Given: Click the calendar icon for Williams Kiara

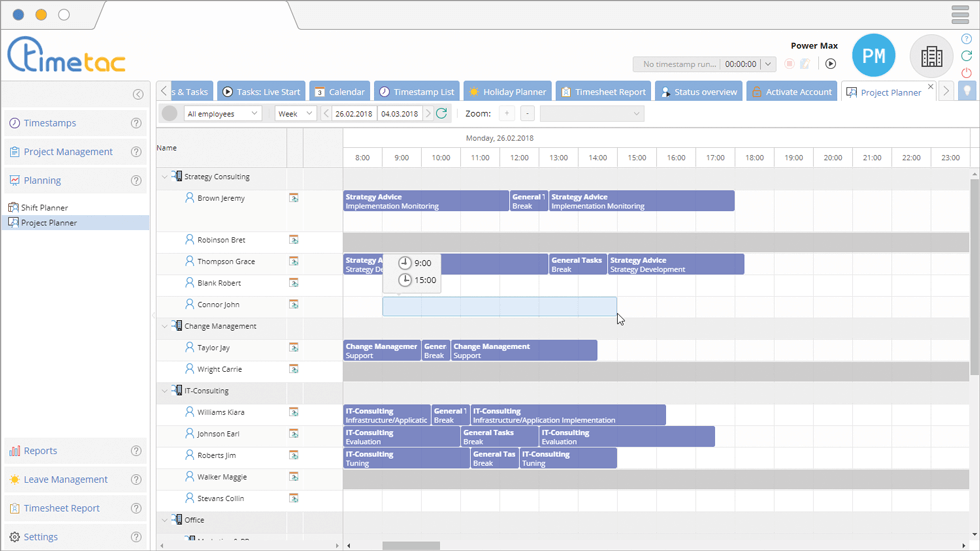Looking at the screenshot, I should (x=294, y=412).
